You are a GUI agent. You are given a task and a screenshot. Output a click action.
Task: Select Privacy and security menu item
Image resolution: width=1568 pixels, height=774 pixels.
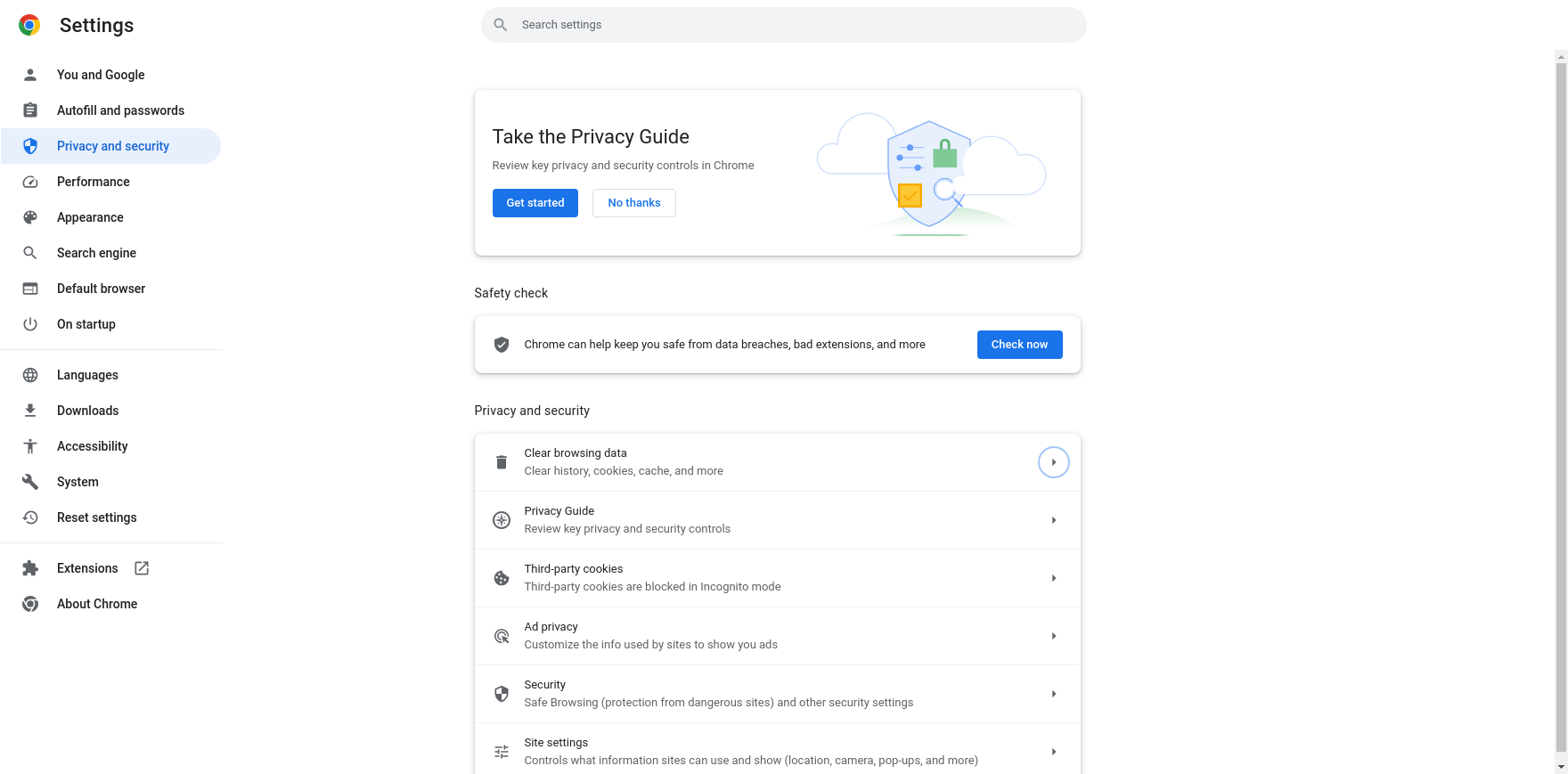click(110, 146)
